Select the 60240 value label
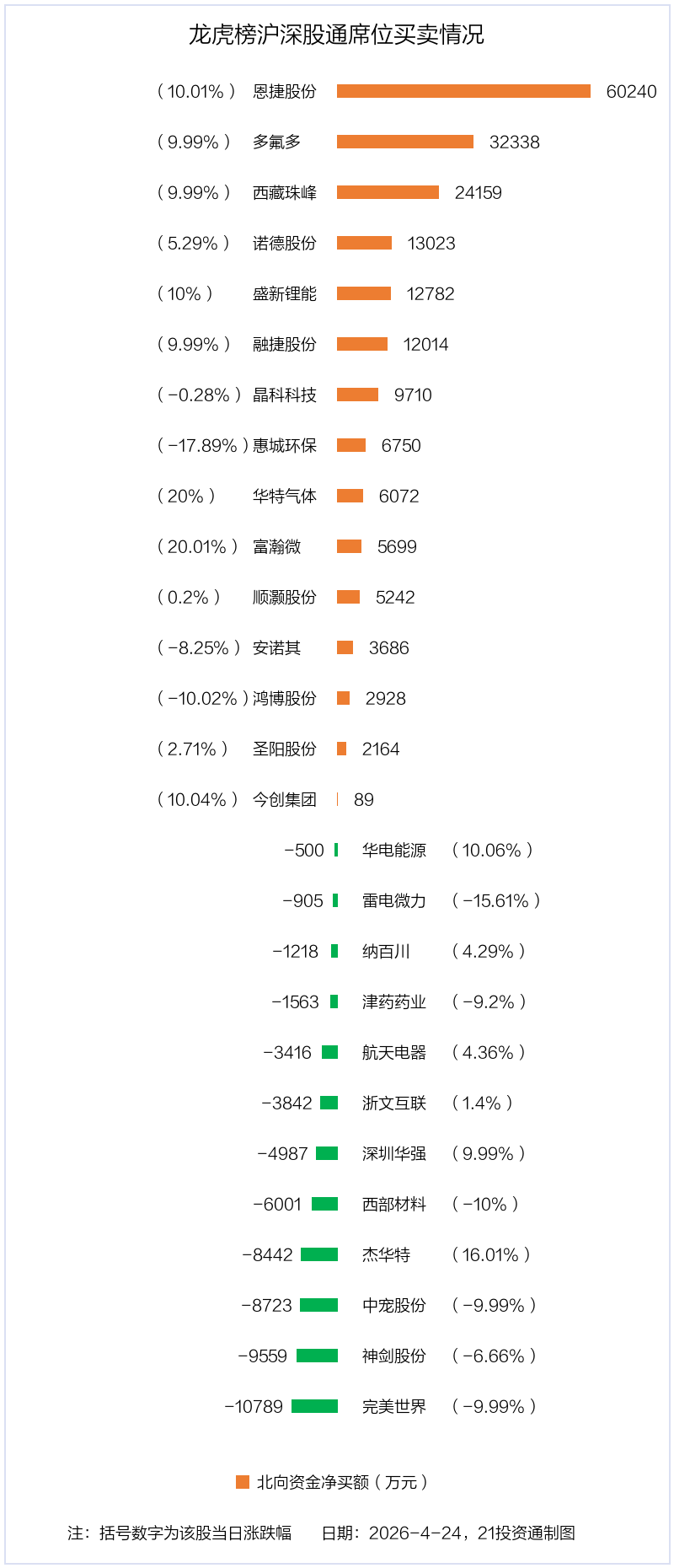Viewport: 674px width, 1568px height. click(x=631, y=91)
